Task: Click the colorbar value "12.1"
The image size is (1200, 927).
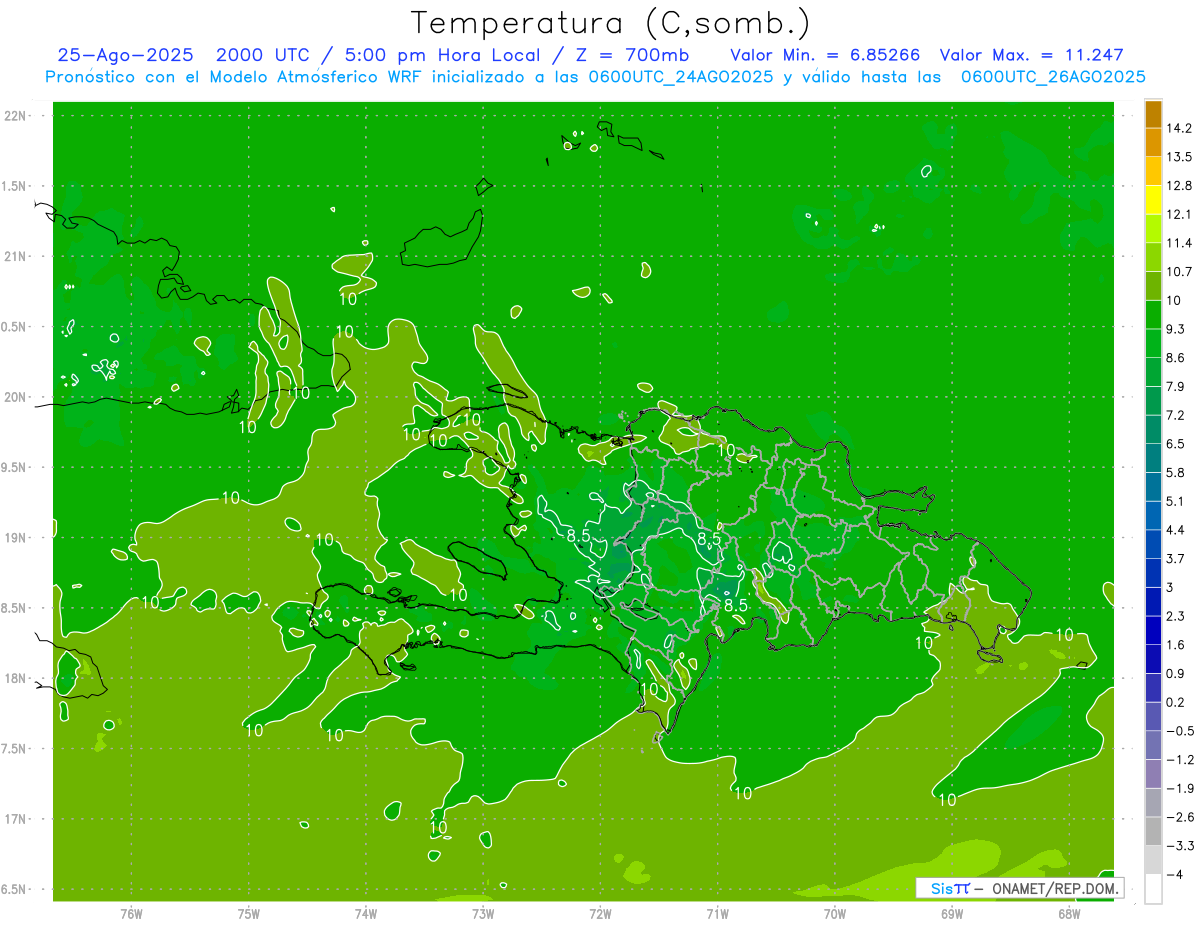Action: [1179, 214]
